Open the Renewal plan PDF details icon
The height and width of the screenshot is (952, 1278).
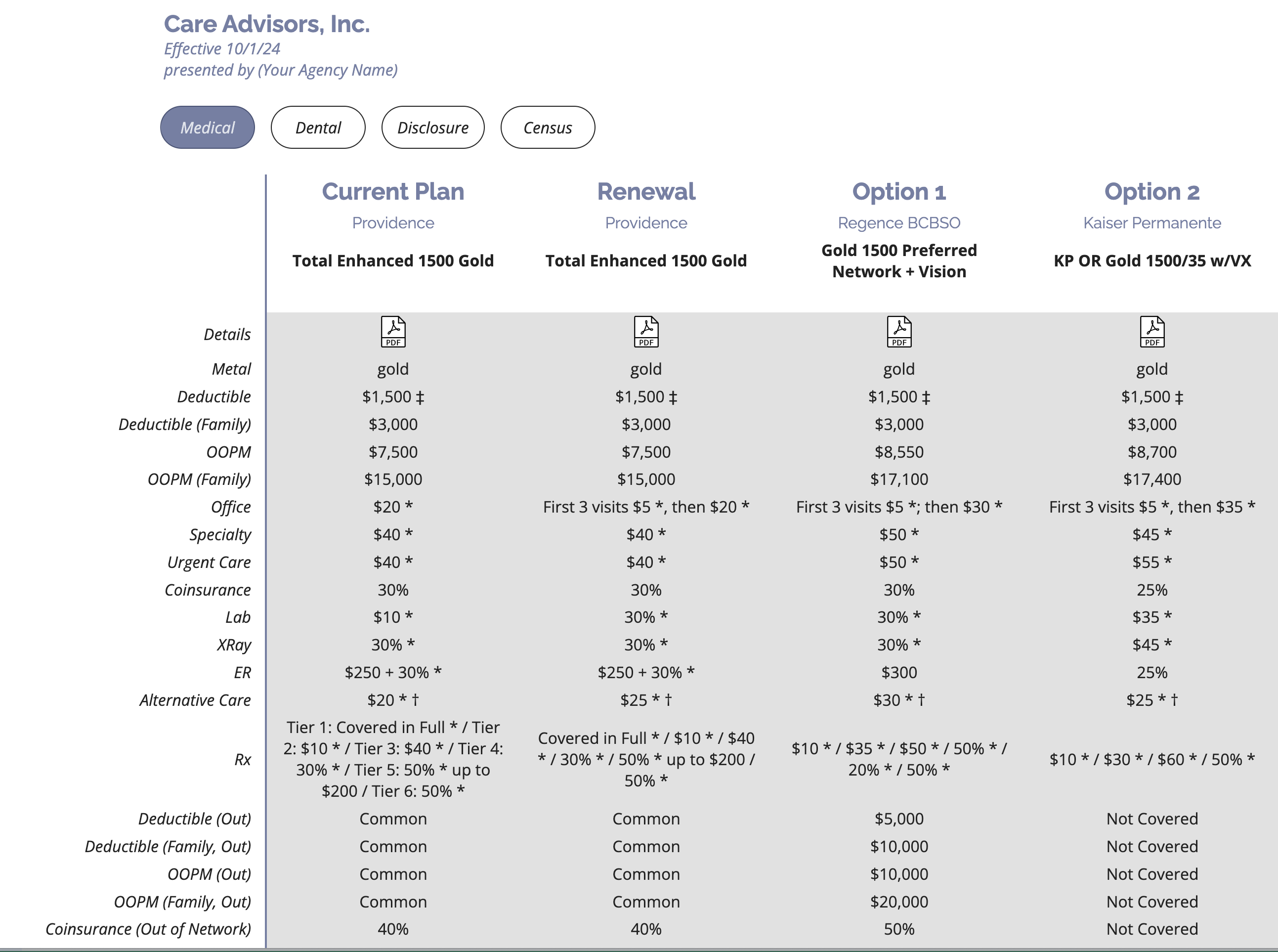click(646, 332)
